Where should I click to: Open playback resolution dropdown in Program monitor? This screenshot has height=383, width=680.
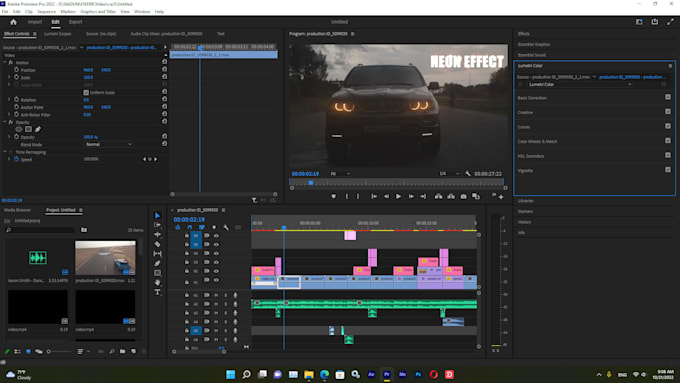point(449,174)
